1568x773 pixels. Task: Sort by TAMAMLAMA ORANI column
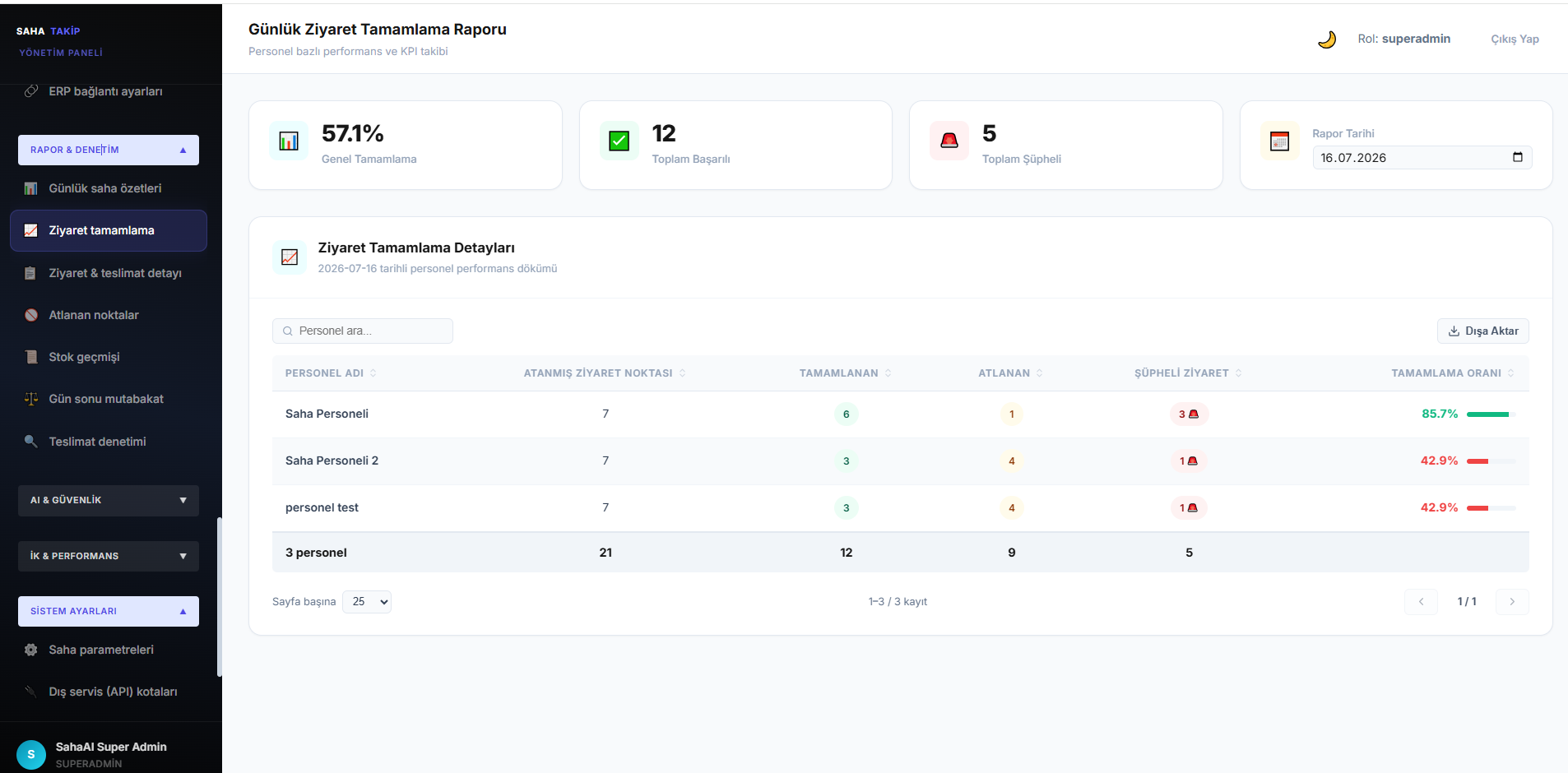click(1453, 373)
